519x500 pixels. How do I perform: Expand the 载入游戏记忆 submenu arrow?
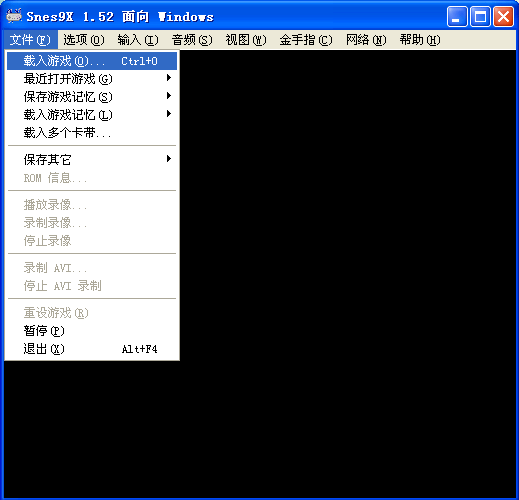point(169,114)
